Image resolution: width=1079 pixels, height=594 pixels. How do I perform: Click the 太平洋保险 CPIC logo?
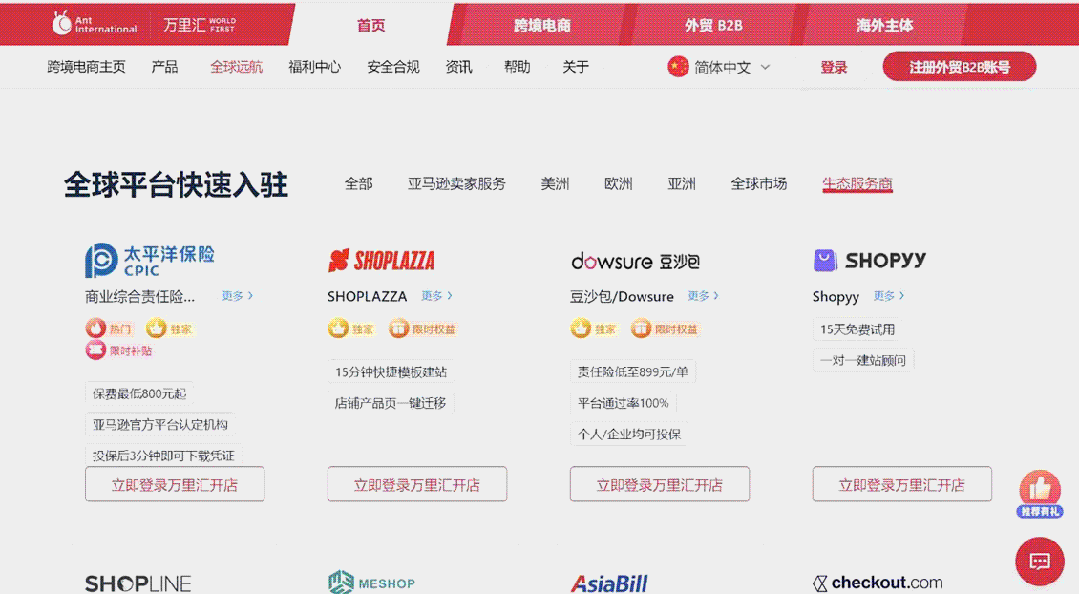[x=149, y=261]
